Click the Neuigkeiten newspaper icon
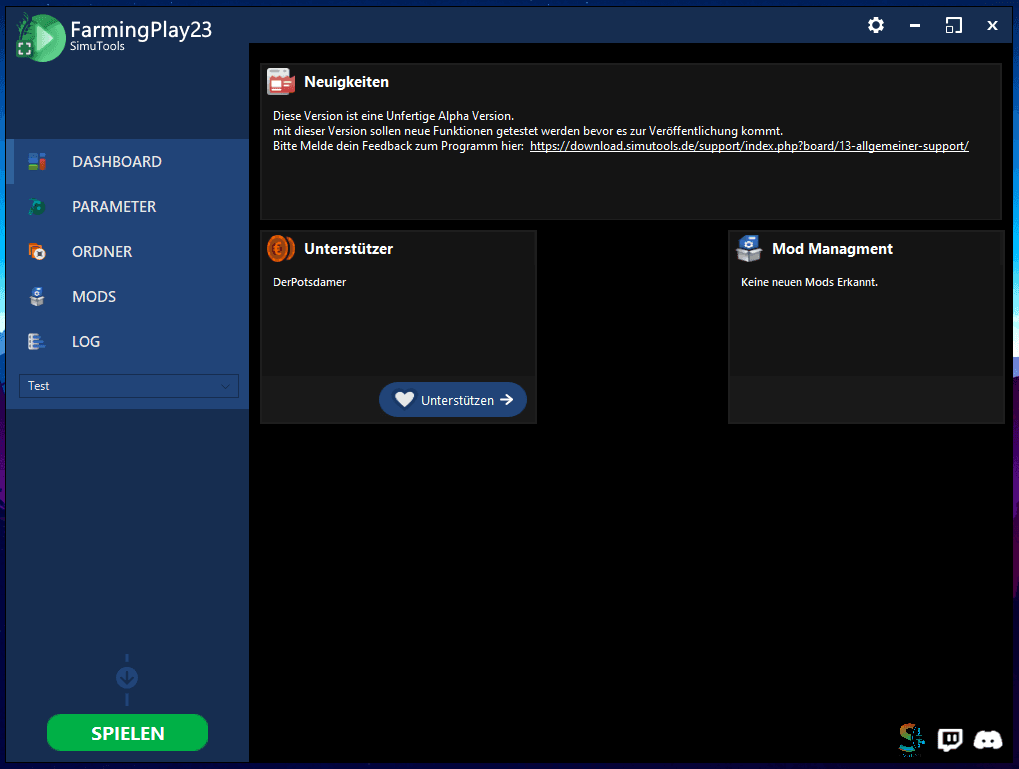Screen dimensions: 1019x769 (281, 82)
